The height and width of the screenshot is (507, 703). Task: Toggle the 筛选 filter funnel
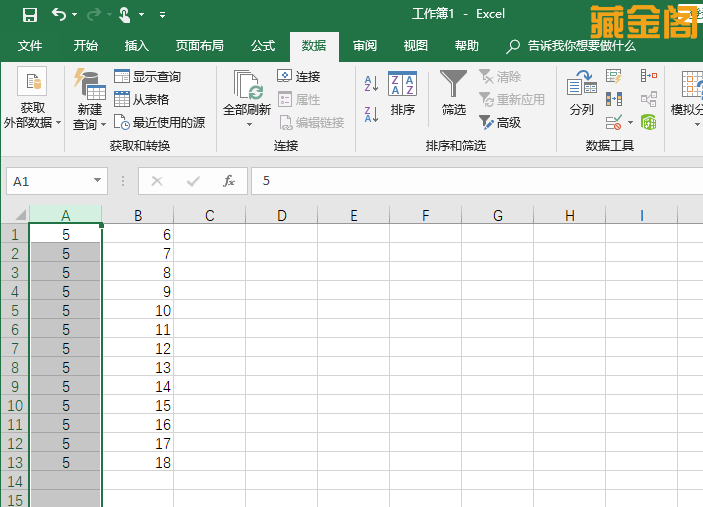[x=453, y=93]
